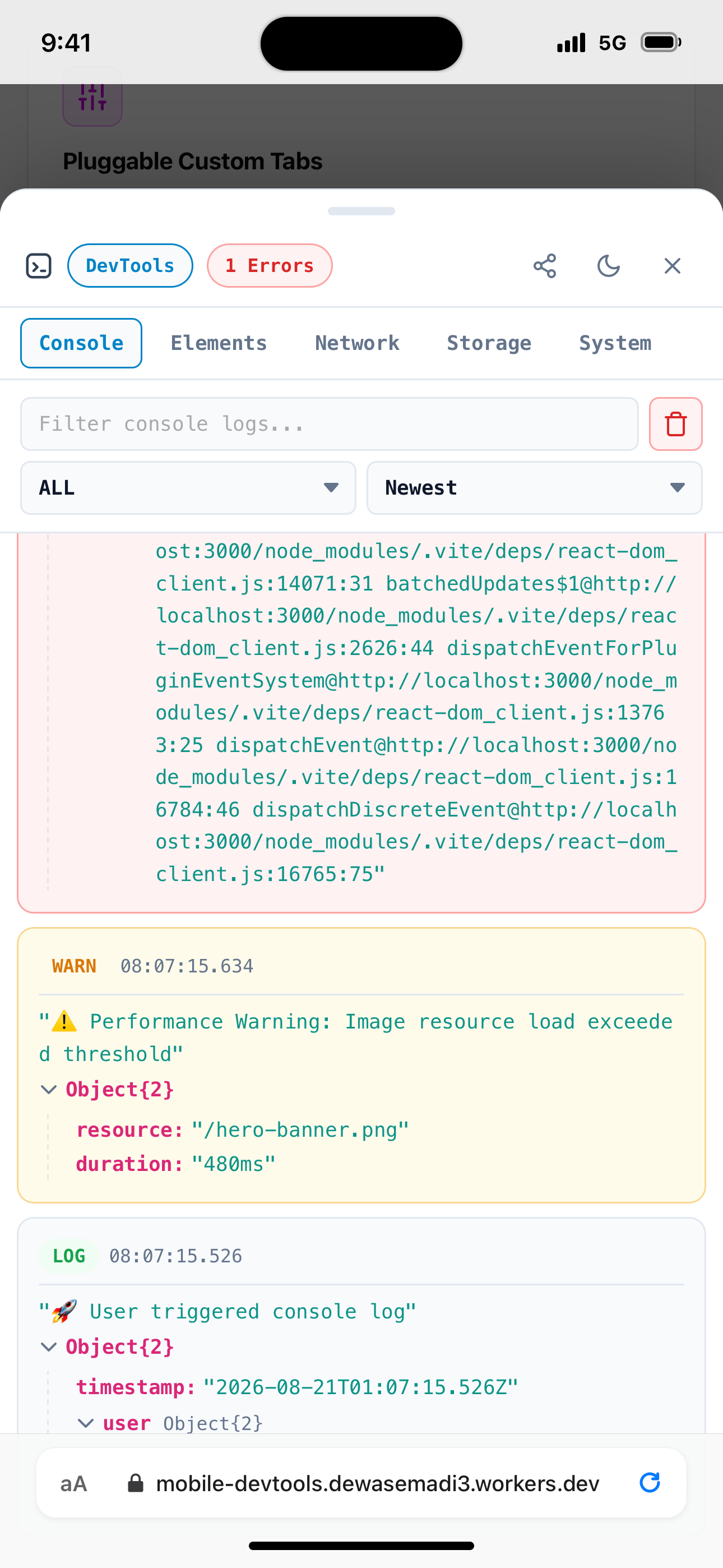The image size is (723, 1568).
Task: Tap the battery indicator in status bar
Action: click(x=660, y=43)
